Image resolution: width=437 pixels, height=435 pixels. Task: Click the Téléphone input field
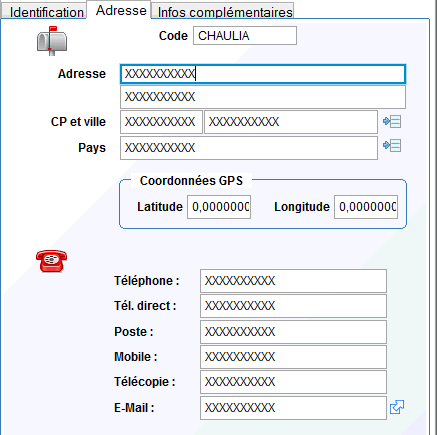point(293,281)
